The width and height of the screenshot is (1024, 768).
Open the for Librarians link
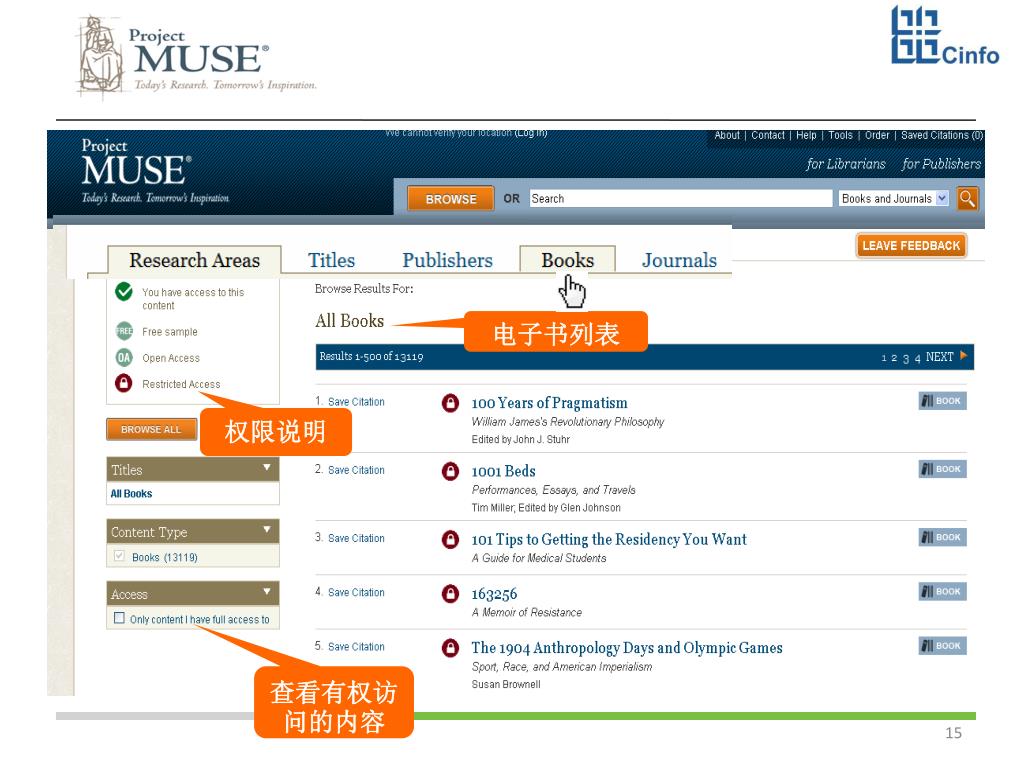[x=846, y=164]
